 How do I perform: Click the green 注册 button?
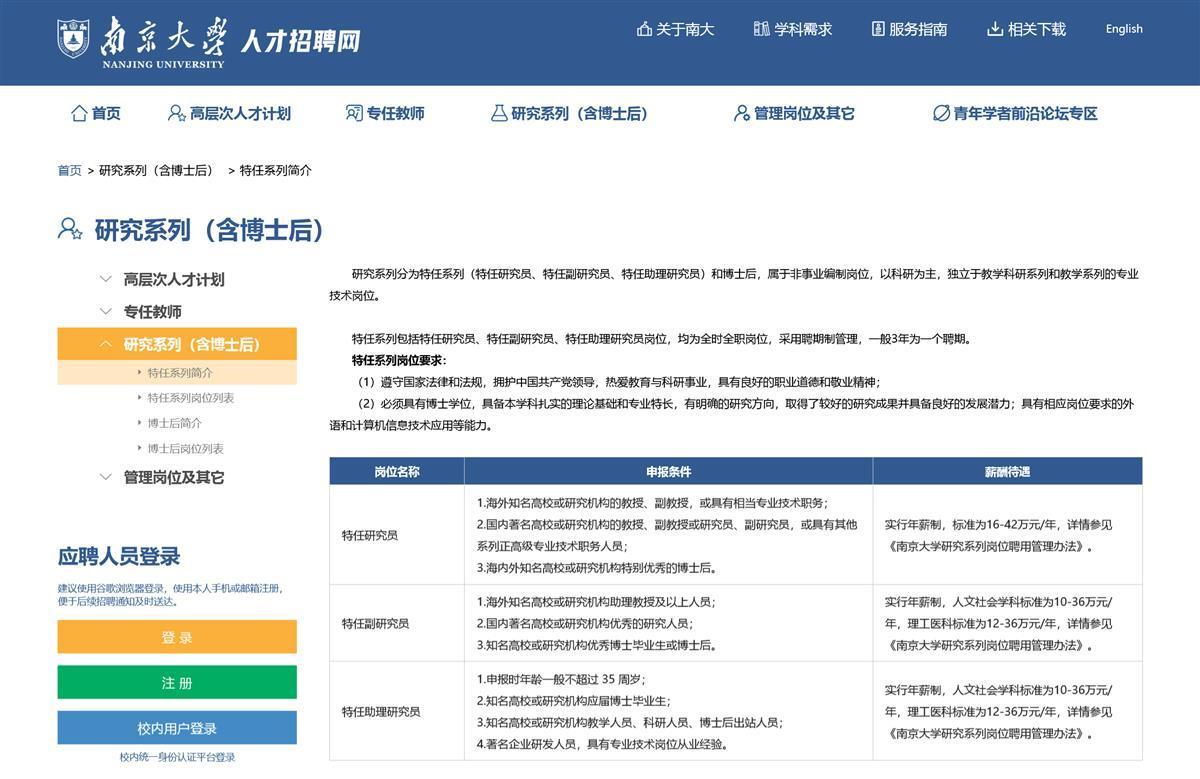point(177,682)
